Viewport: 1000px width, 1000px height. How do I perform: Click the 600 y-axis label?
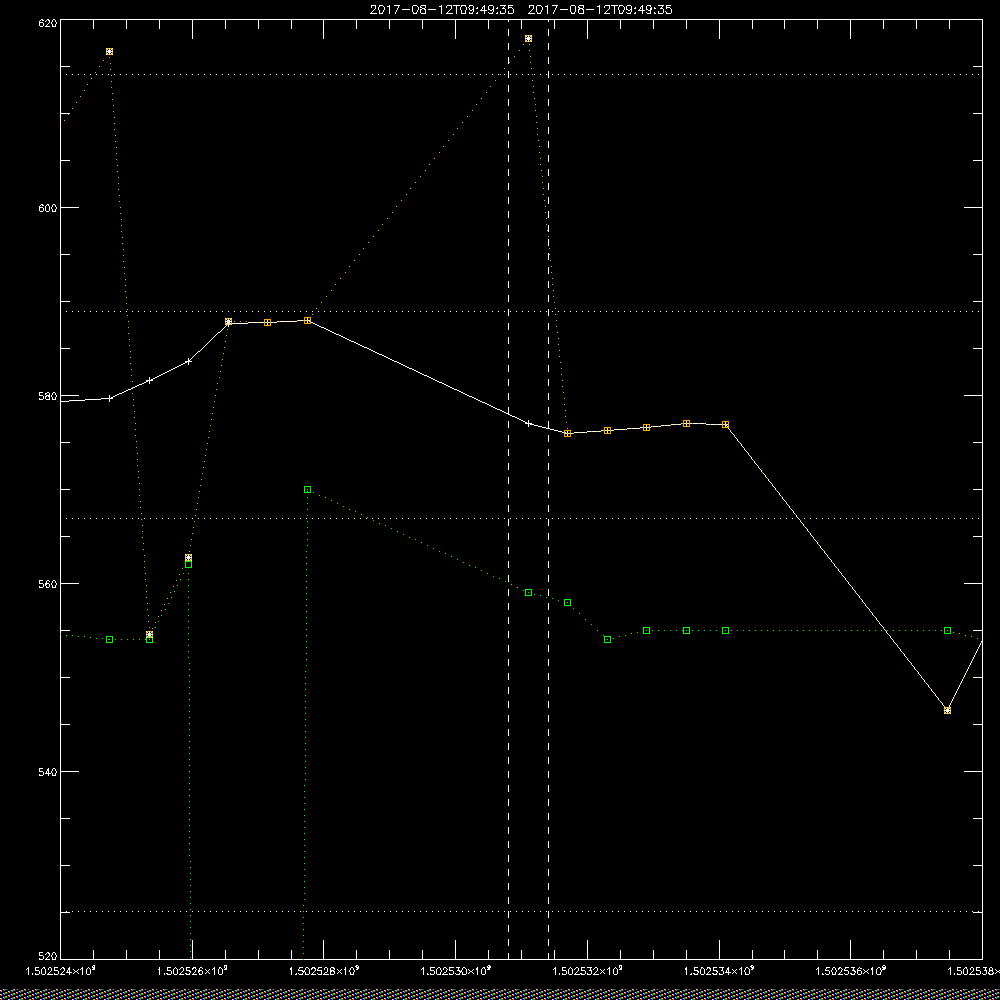[x=48, y=208]
